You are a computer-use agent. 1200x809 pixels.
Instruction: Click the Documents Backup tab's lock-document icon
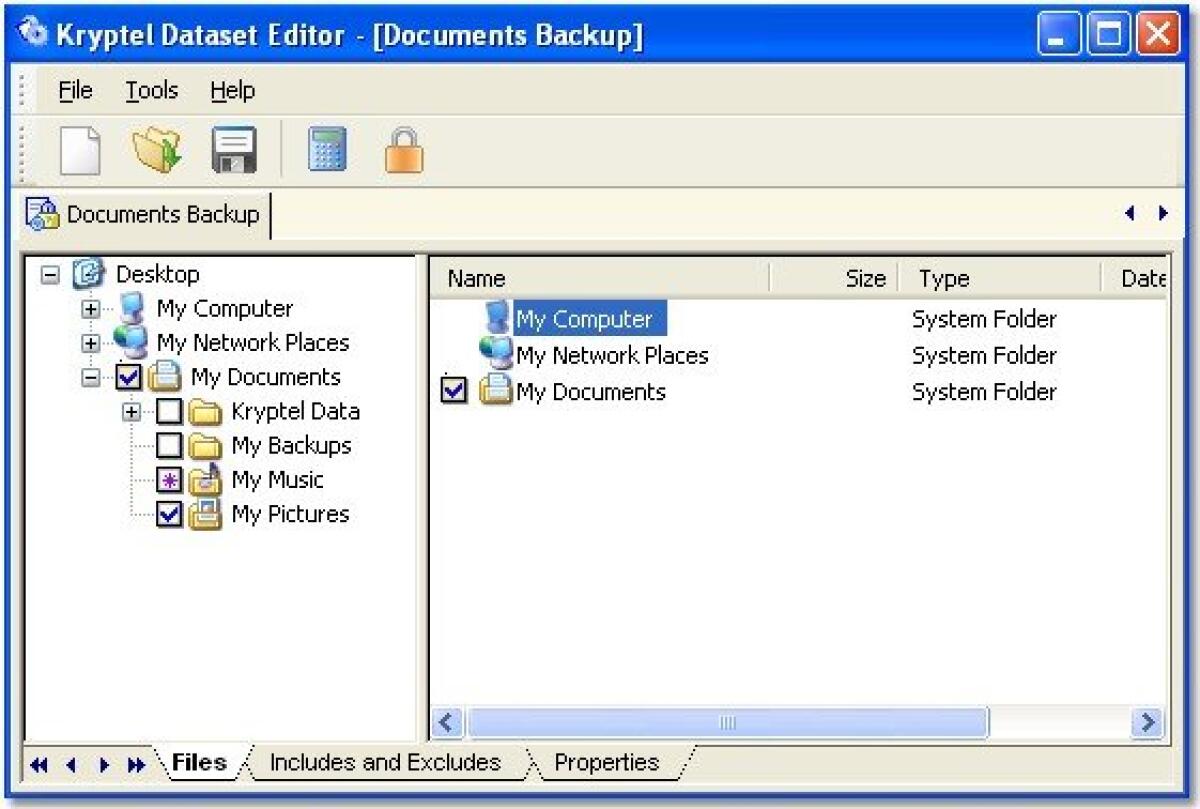(42, 213)
